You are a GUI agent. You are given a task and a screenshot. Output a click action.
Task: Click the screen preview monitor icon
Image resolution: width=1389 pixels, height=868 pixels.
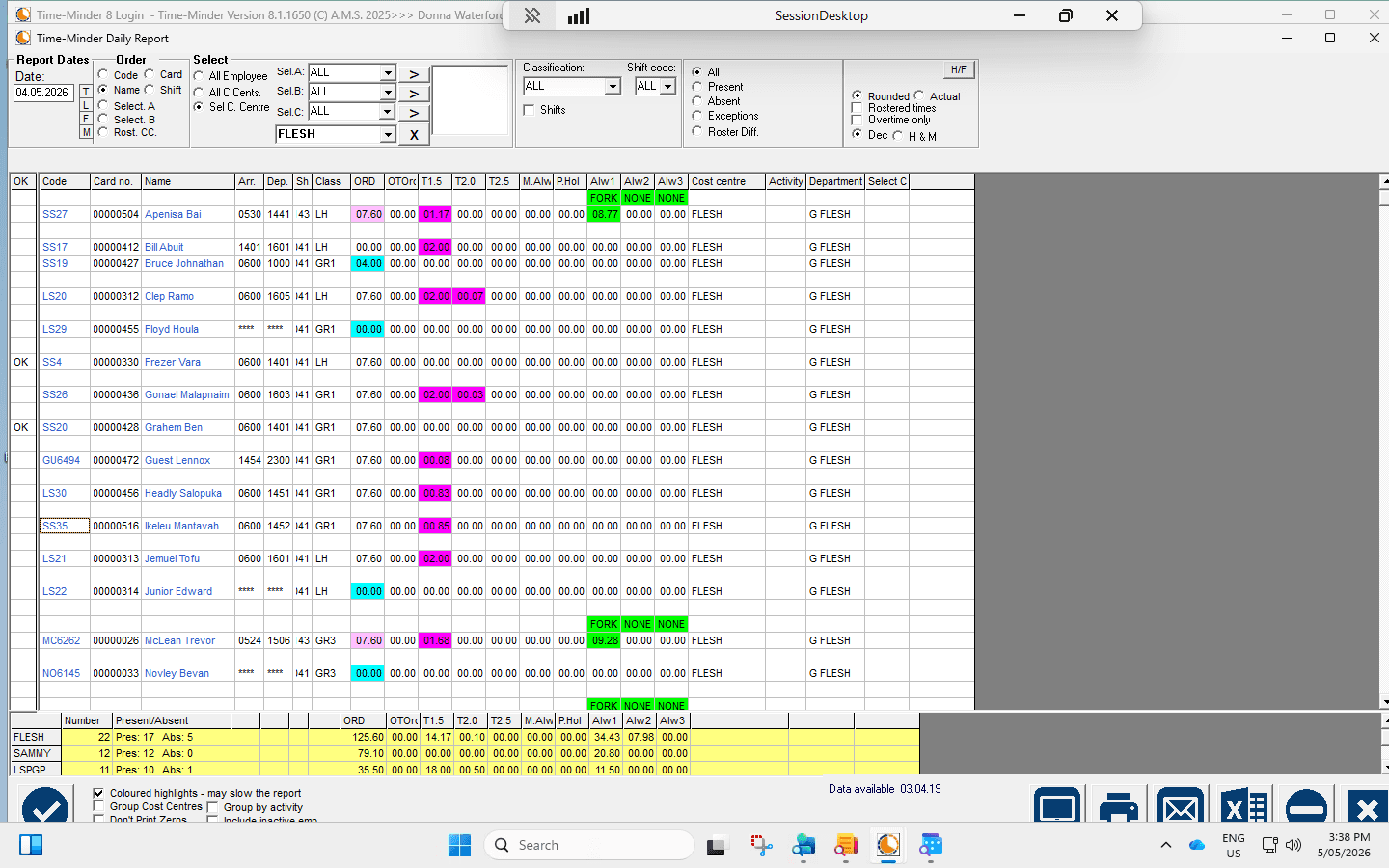[x=1057, y=805]
